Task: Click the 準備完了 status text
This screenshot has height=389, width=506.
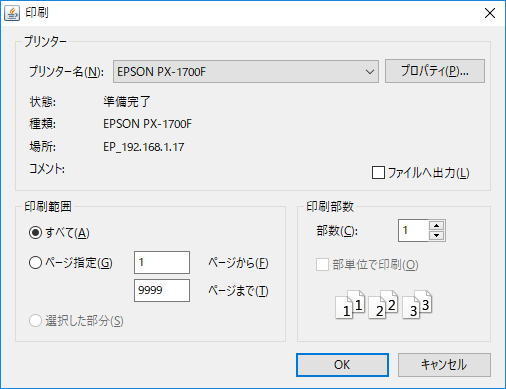Action: coord(127,102)
